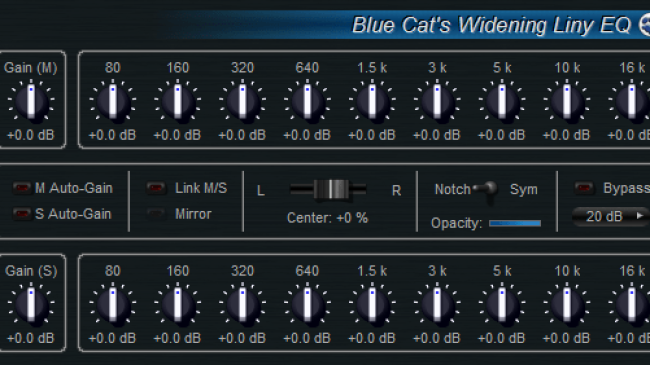Click the Mid 640 Hz band knob
Image resolution: width=650 pixels, height=365 pixels.
308,101
